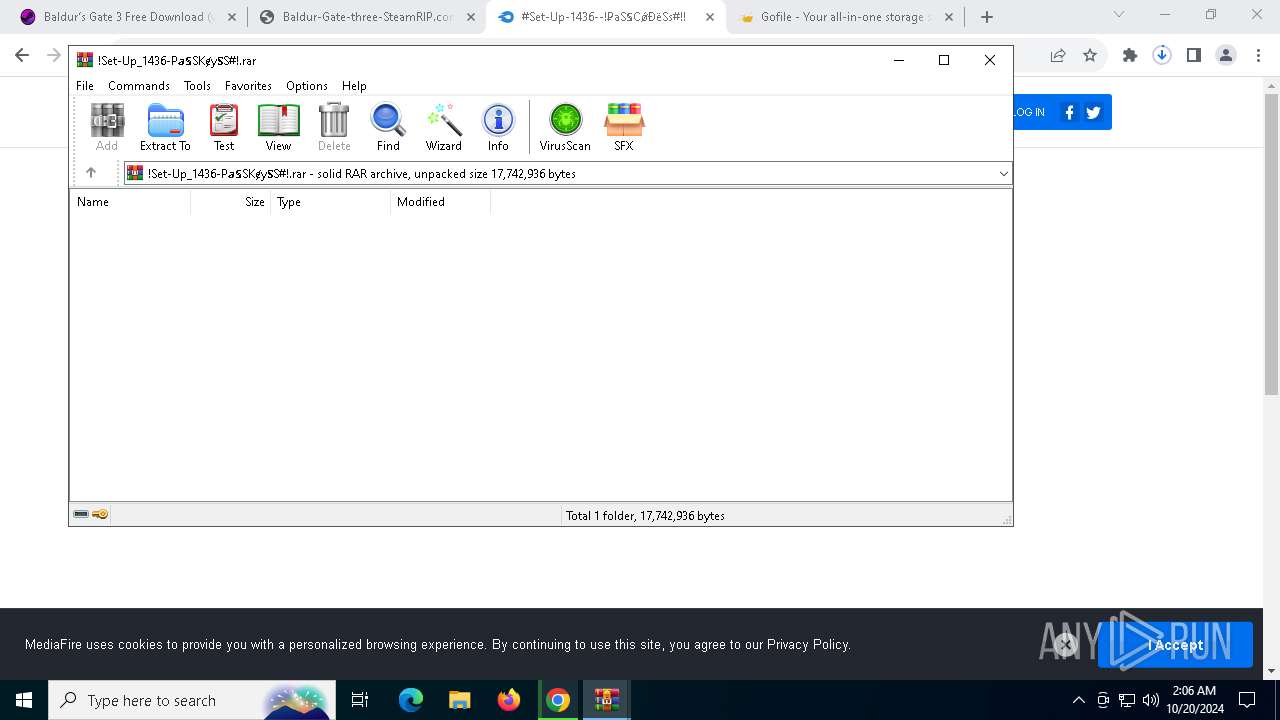Run the Test archive tool
Image resolution: width=1280 pixels, height=720 pixels.
tap(224, 127)
